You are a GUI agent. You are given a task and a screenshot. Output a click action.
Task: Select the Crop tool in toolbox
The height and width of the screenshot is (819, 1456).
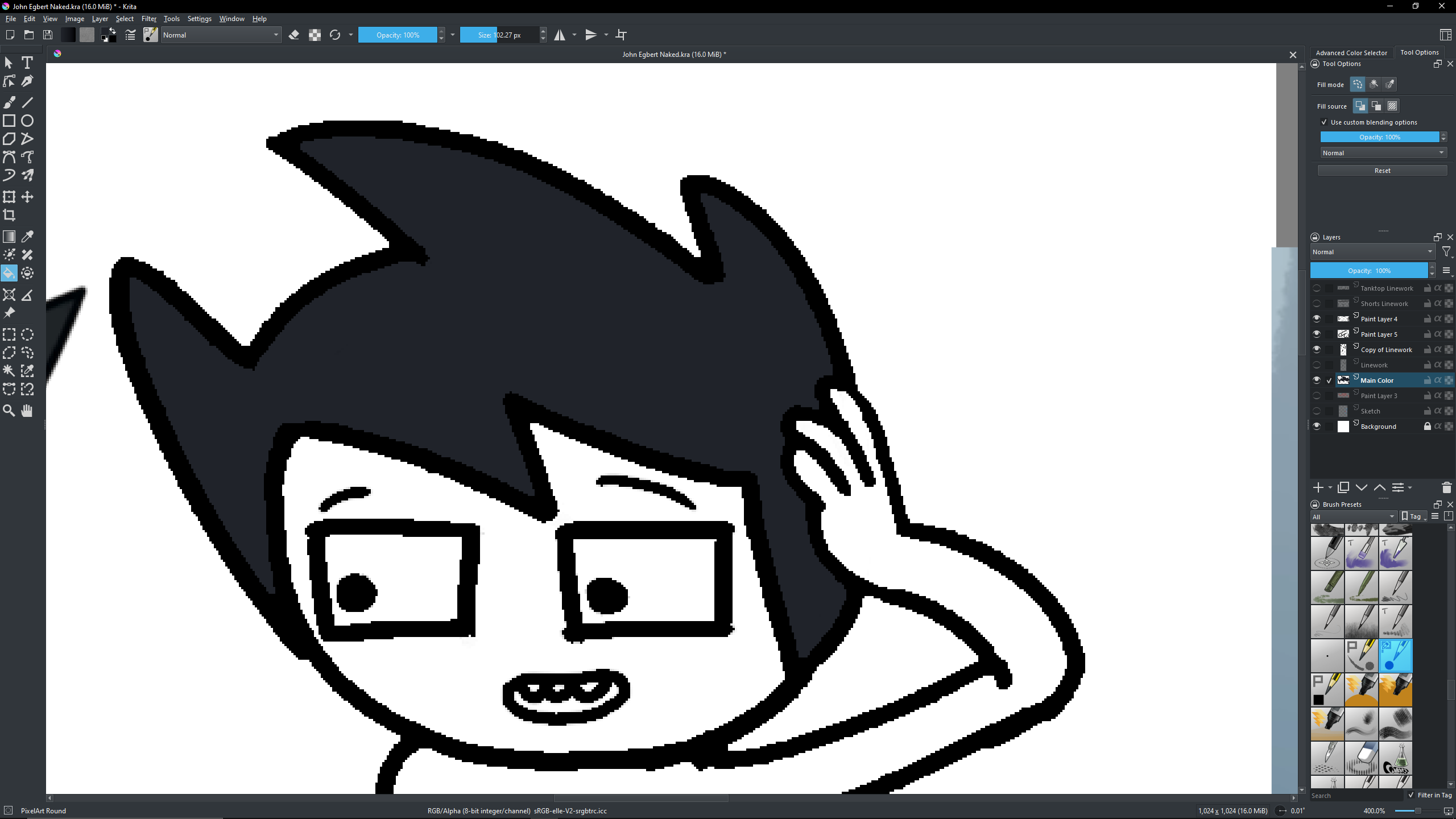point(9,215)
